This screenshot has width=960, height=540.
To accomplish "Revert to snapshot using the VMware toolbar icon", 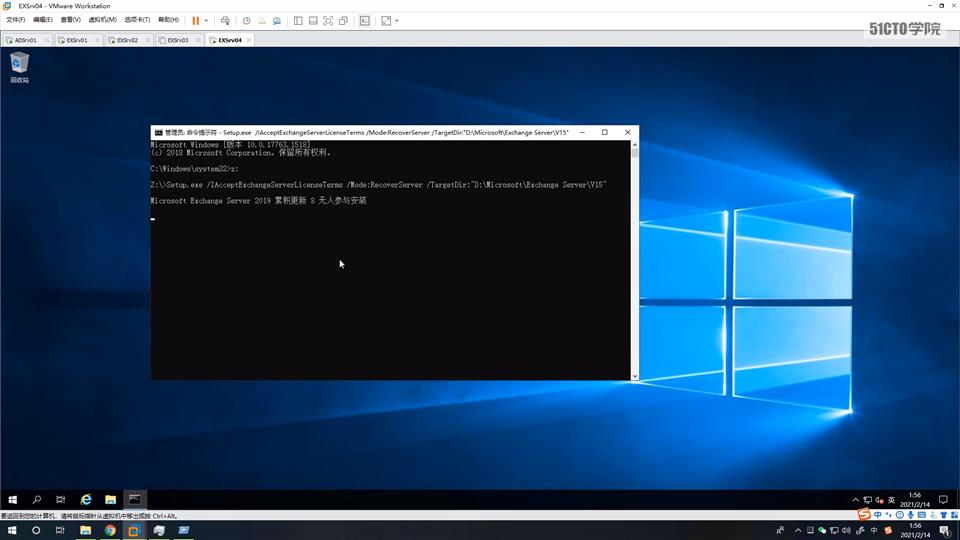I will tap(261, 20).
